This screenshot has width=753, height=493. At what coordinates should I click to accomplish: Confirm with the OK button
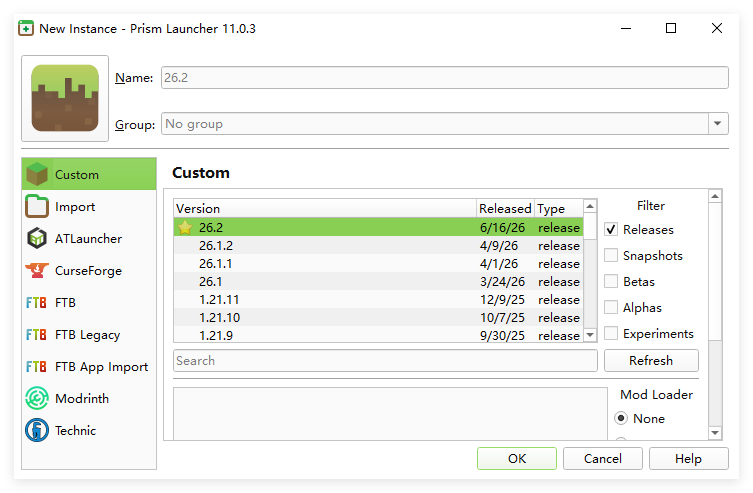click(517, 458)
